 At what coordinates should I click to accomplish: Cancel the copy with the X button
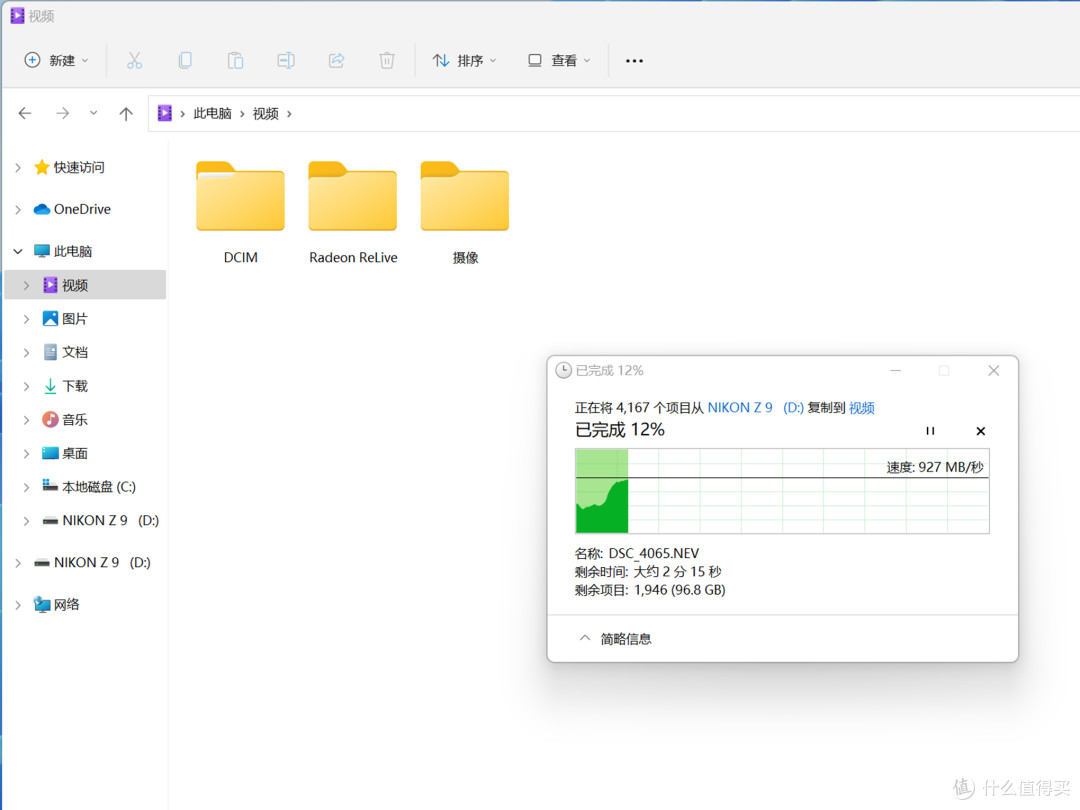(981, 431)
